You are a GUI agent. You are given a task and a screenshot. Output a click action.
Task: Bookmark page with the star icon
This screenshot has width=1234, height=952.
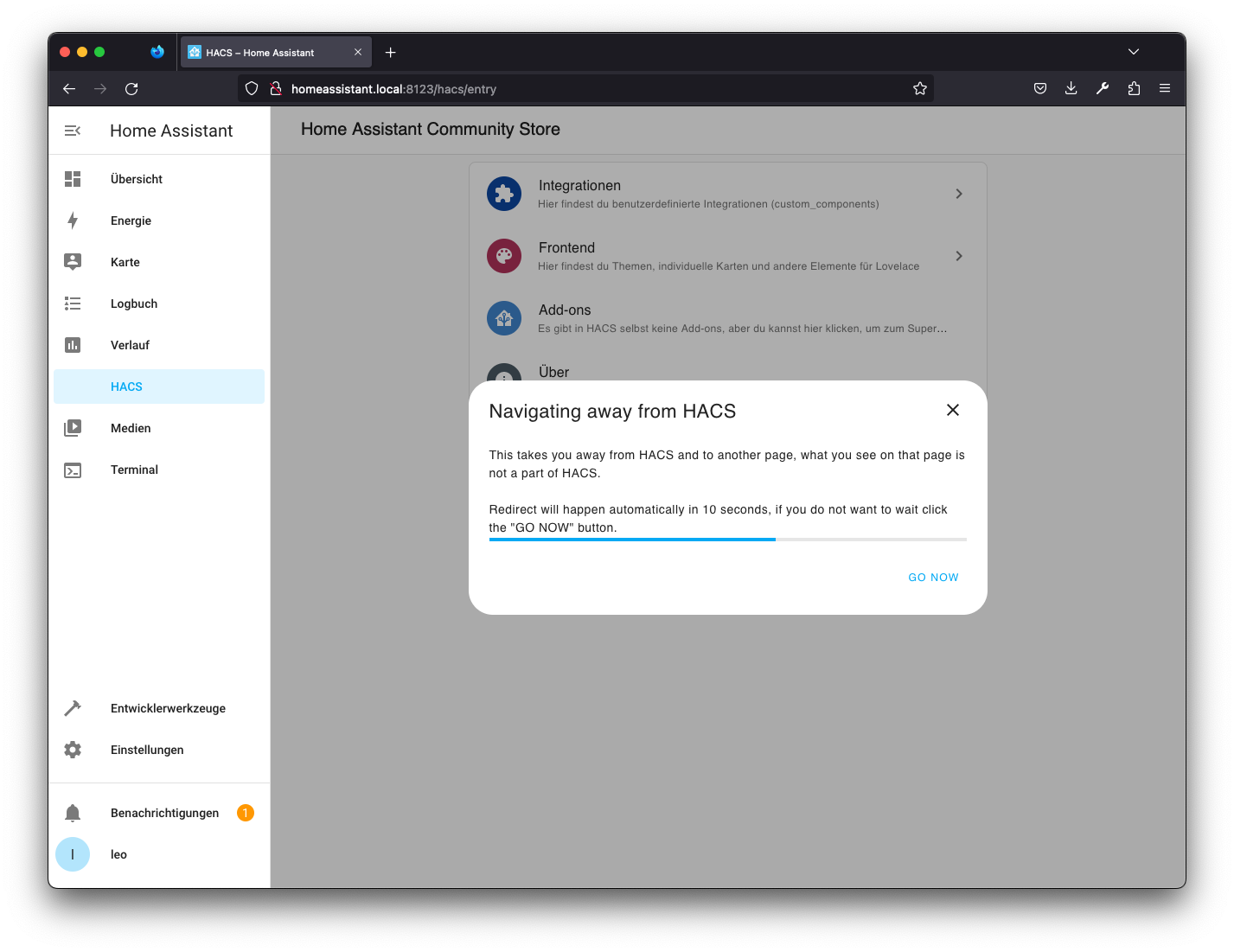(x=920, y=88)
